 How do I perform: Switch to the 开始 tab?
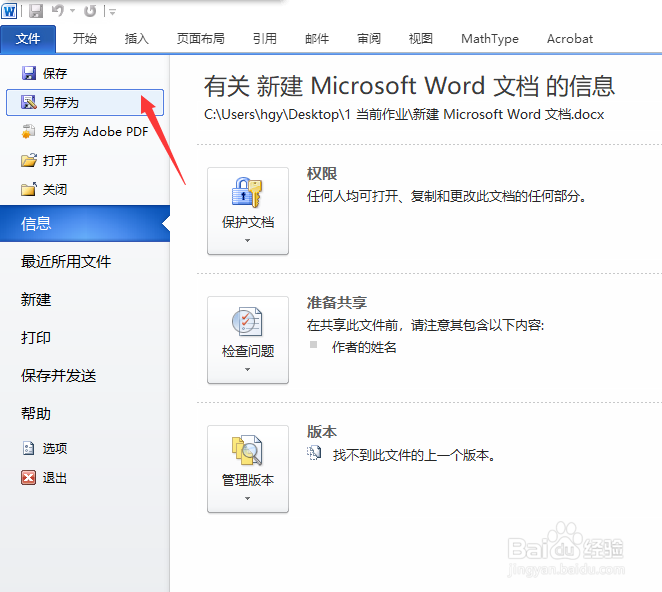[84, 39]
